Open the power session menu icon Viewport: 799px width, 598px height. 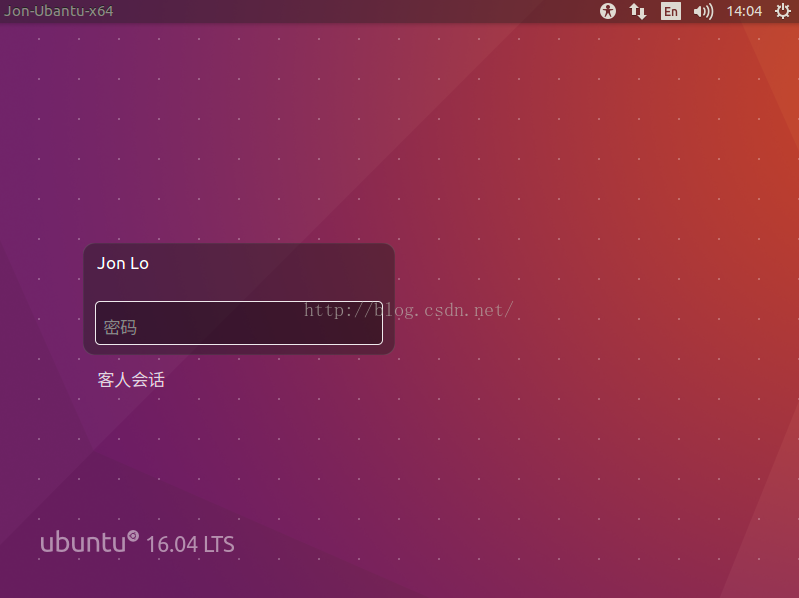click(x=783, y=11)
